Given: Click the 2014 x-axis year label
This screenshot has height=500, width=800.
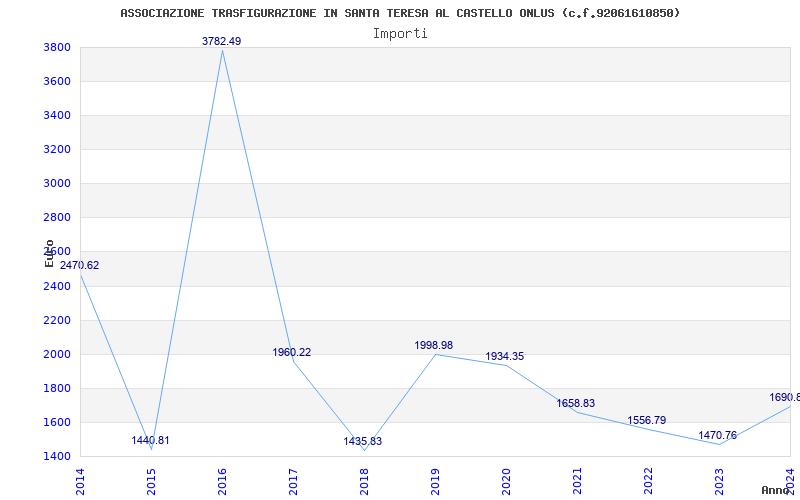Looking at the screenshot, I should [x=80, y=482].
